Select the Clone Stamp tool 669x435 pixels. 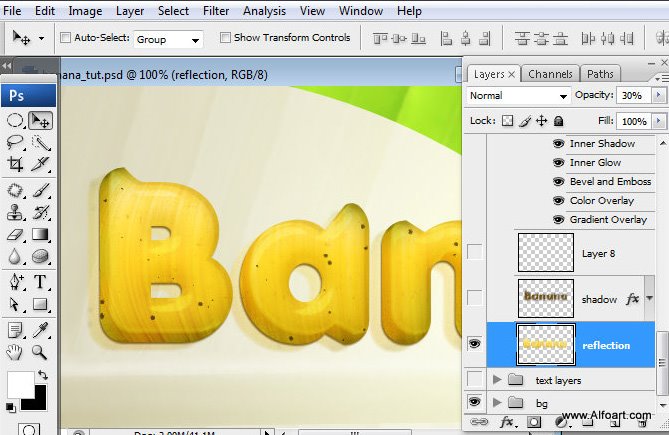(15, 212)
